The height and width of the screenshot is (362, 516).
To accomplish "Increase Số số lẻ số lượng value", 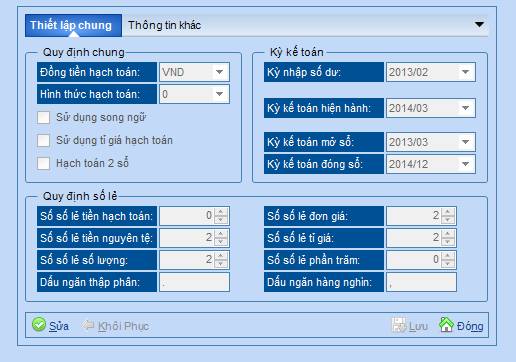I will (x=221, y=256).
